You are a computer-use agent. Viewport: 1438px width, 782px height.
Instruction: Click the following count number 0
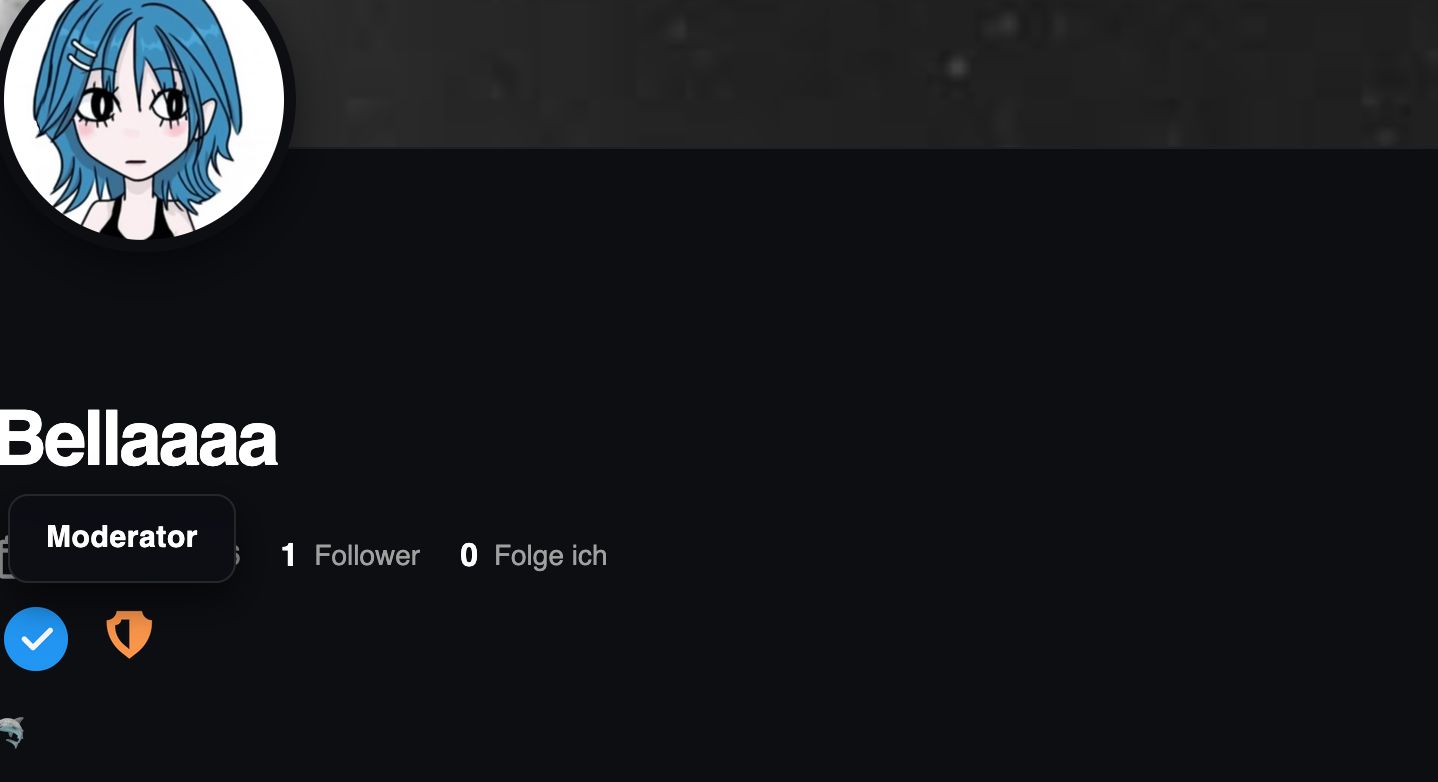click(468, 556)
